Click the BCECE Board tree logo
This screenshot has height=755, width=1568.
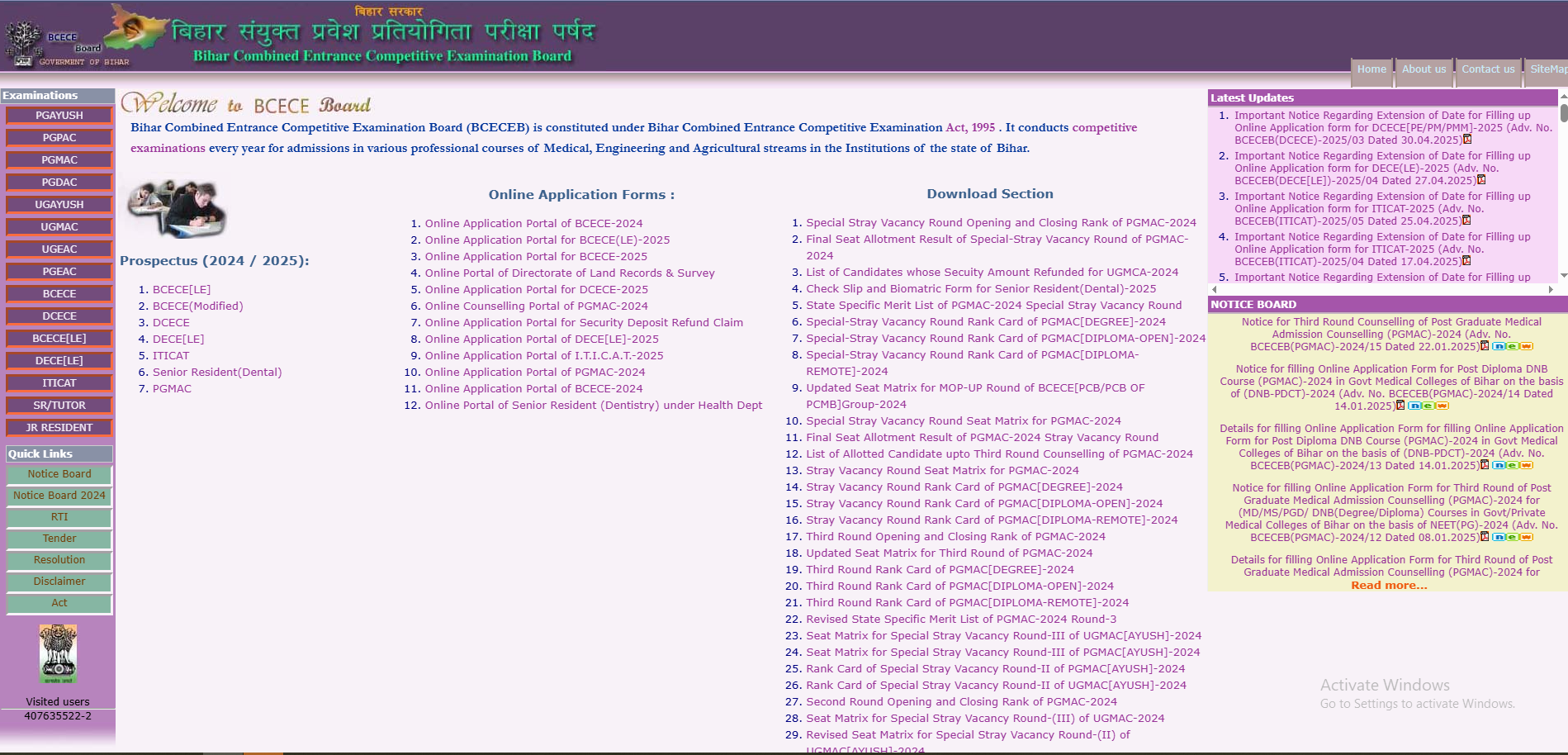(x=23, y=43)
